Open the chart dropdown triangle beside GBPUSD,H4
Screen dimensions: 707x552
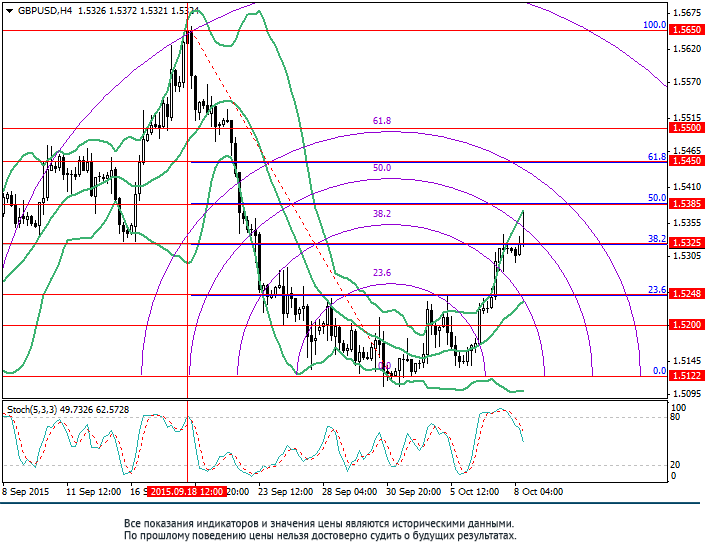click(x=9, y=11)
